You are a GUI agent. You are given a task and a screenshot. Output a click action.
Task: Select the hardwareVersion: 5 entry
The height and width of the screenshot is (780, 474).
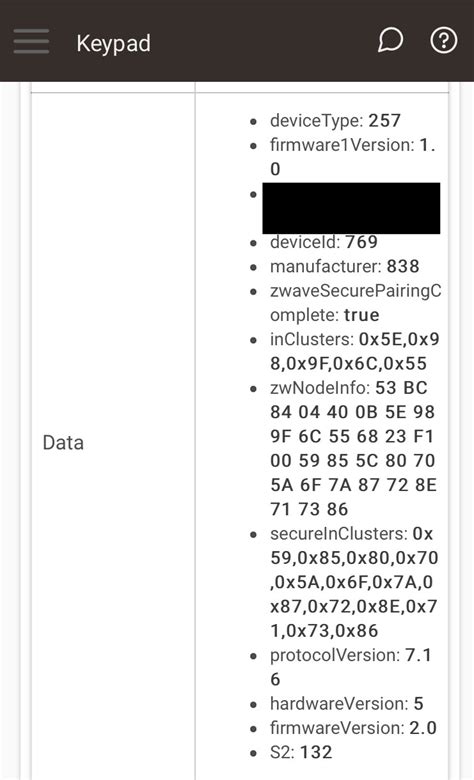[347, 703]
